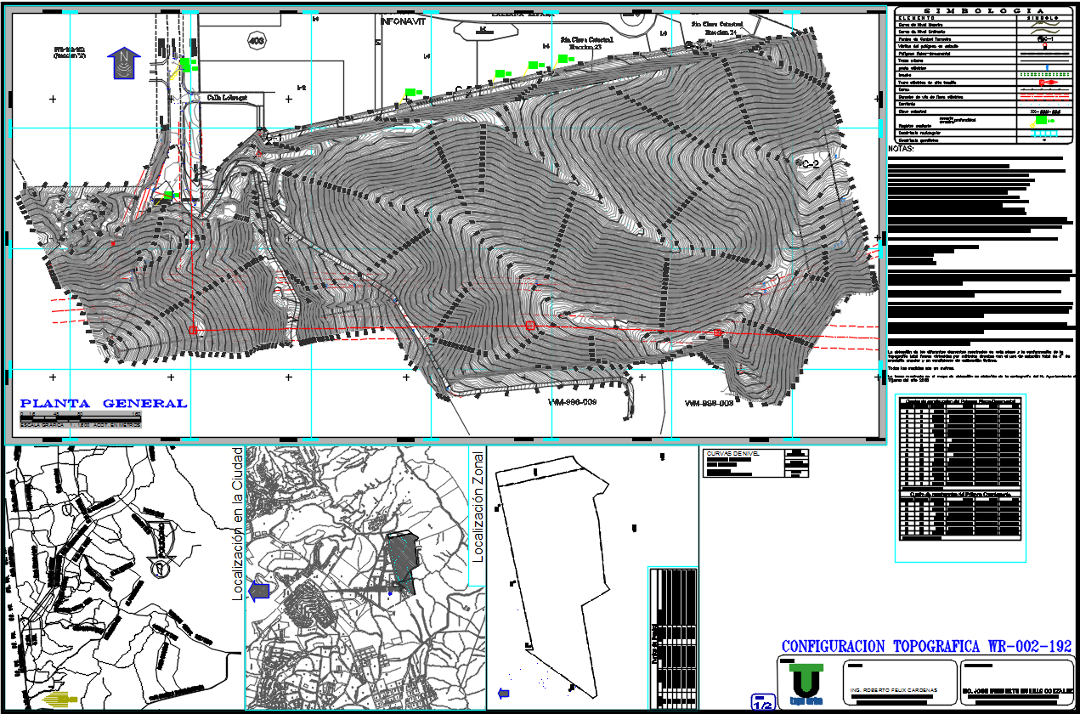Select the 1/2 sheet number badge
Viewport: 1080px width, 716px height.
point(761,703)
